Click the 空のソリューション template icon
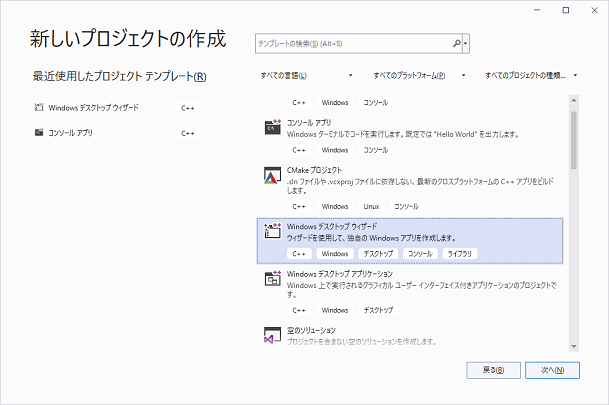 273,335
